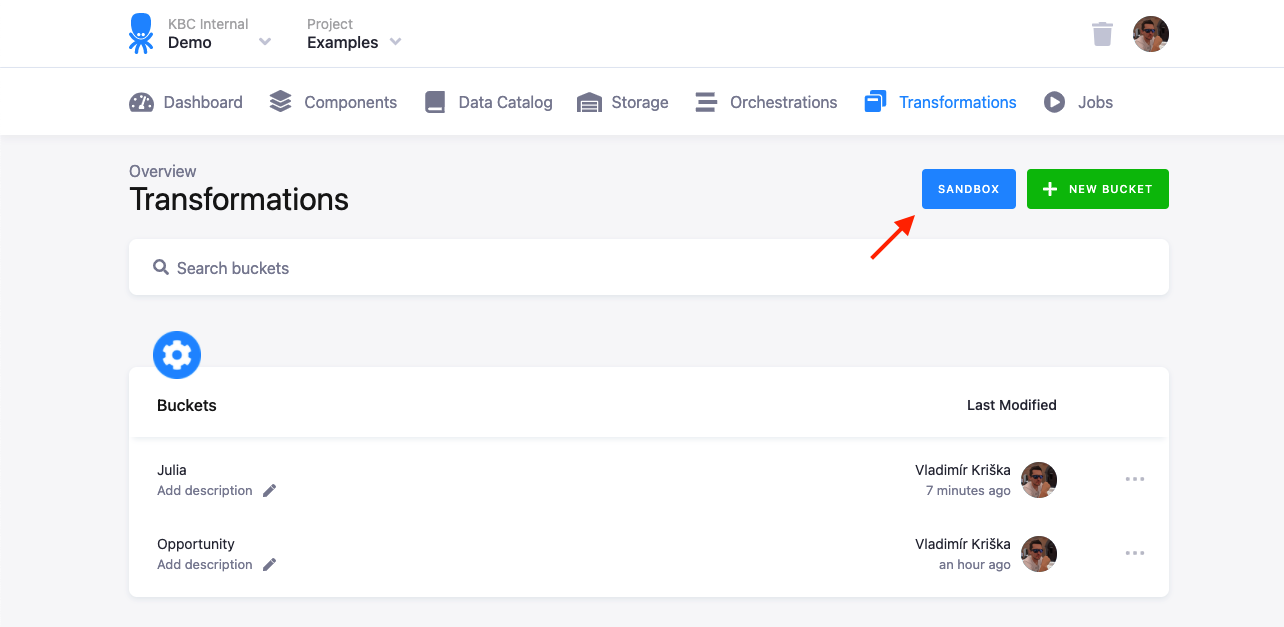Click the Project label above Examples

pos(330,24)
